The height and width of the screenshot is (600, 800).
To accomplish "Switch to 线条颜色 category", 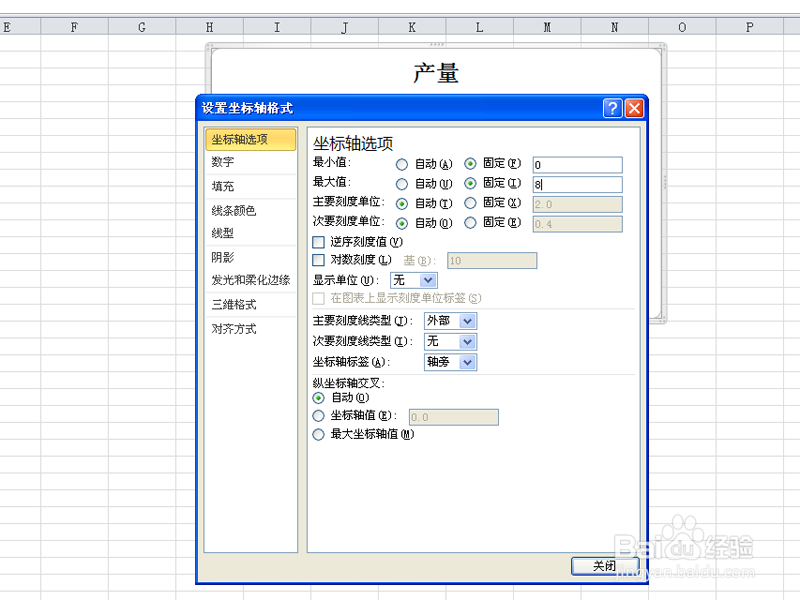I will click(x=251, y=210).
